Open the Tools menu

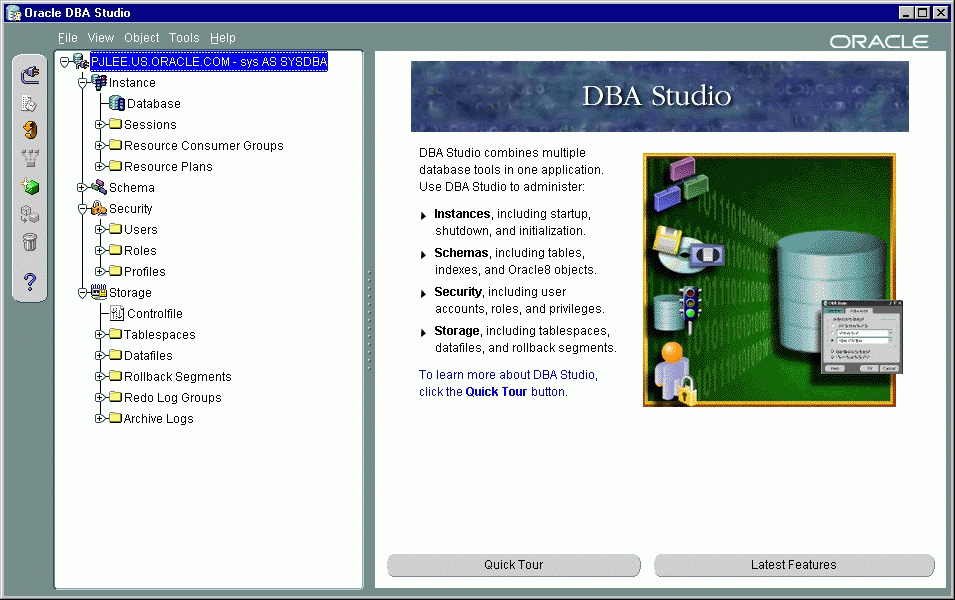coord(184,38)
